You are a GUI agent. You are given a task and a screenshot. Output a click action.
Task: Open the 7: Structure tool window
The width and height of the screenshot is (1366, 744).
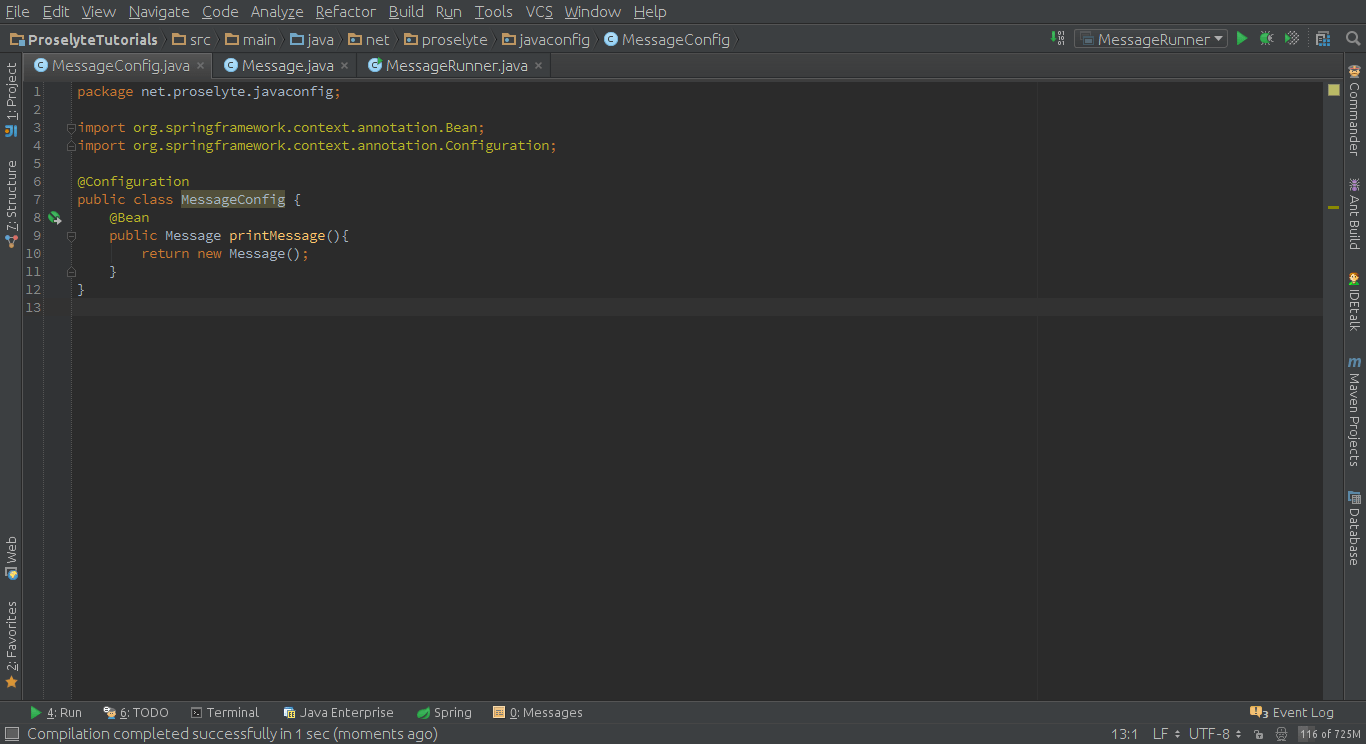click(x=11, y=204)
